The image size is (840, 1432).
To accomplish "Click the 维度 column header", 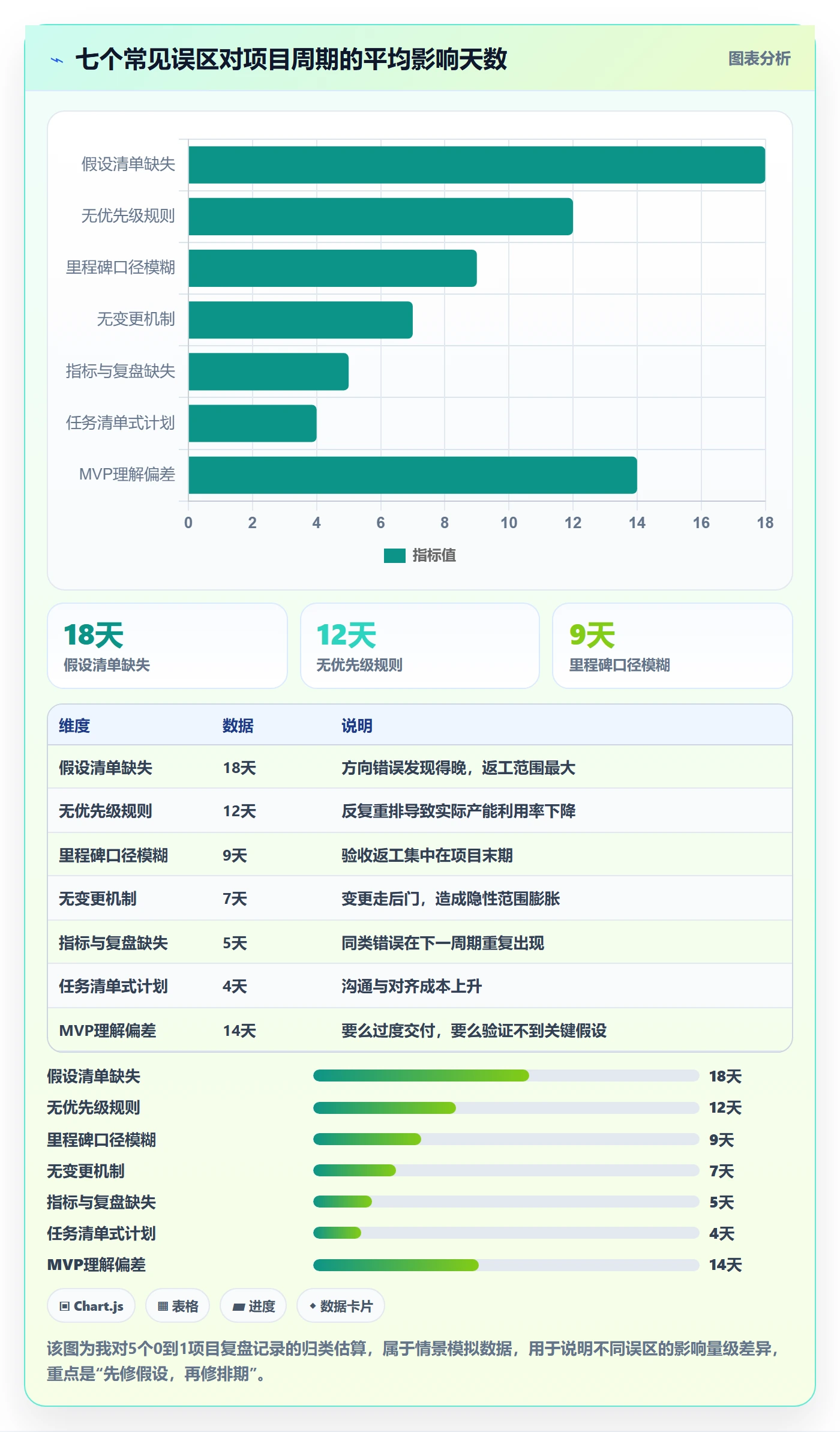I will [x=74, y=726].
